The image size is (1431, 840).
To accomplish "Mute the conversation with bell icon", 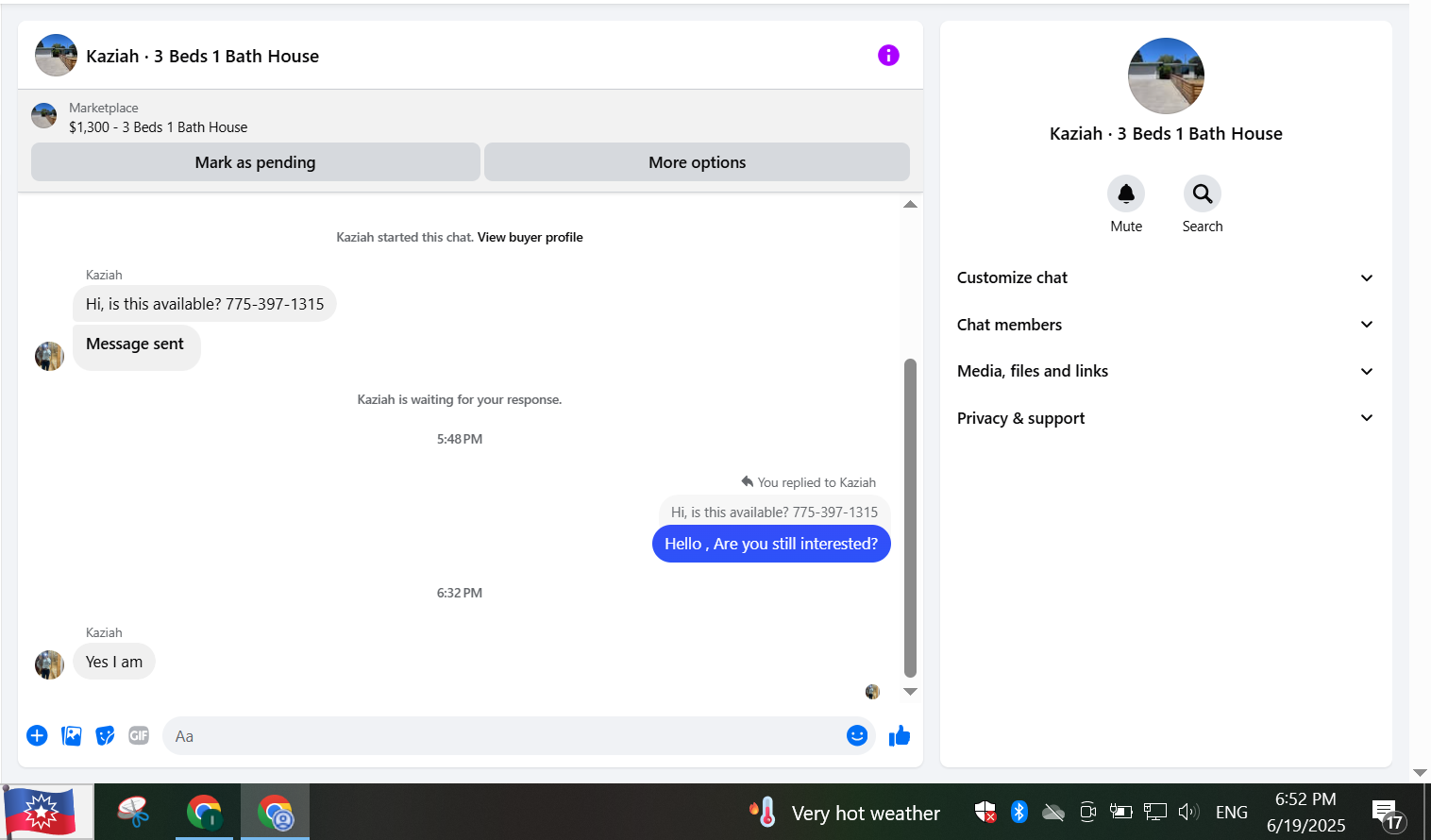I will pos(1126,193).
